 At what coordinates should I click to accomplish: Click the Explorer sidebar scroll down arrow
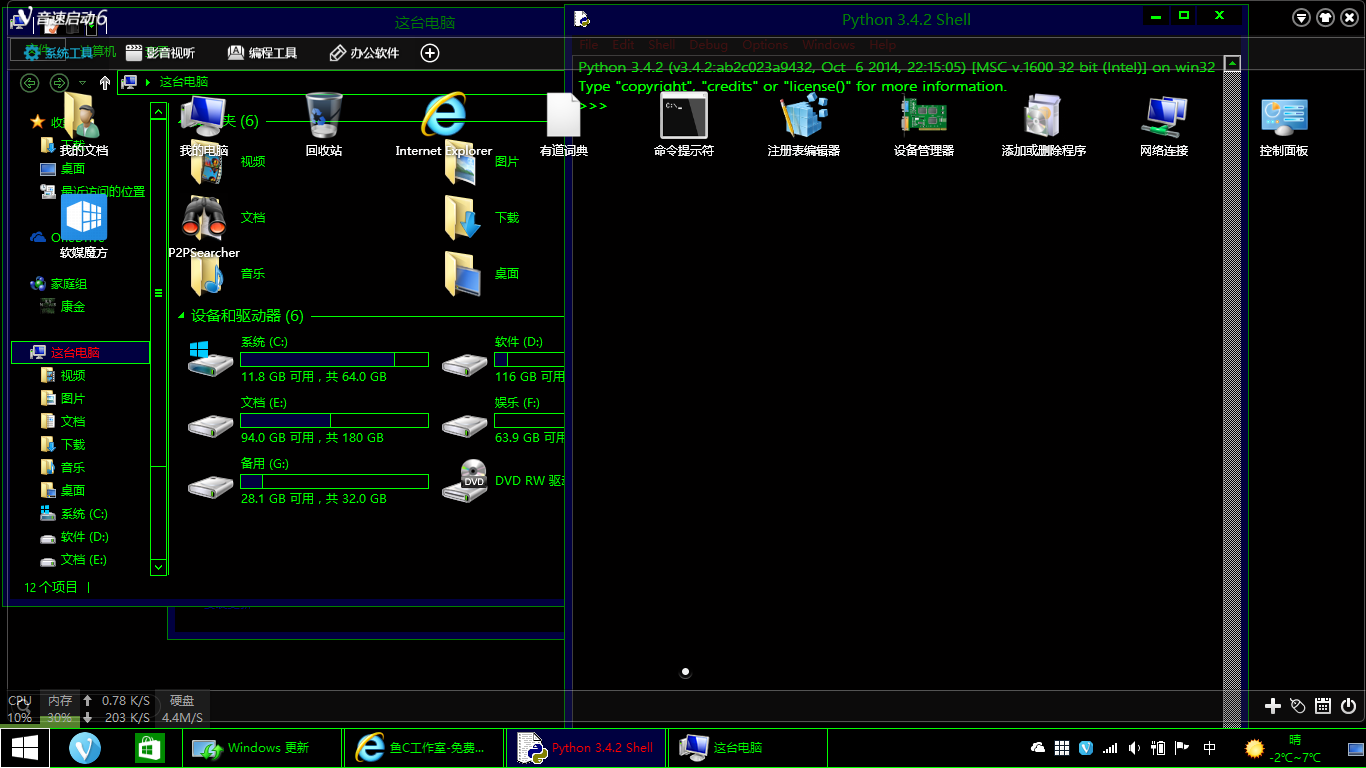(158, 567)
